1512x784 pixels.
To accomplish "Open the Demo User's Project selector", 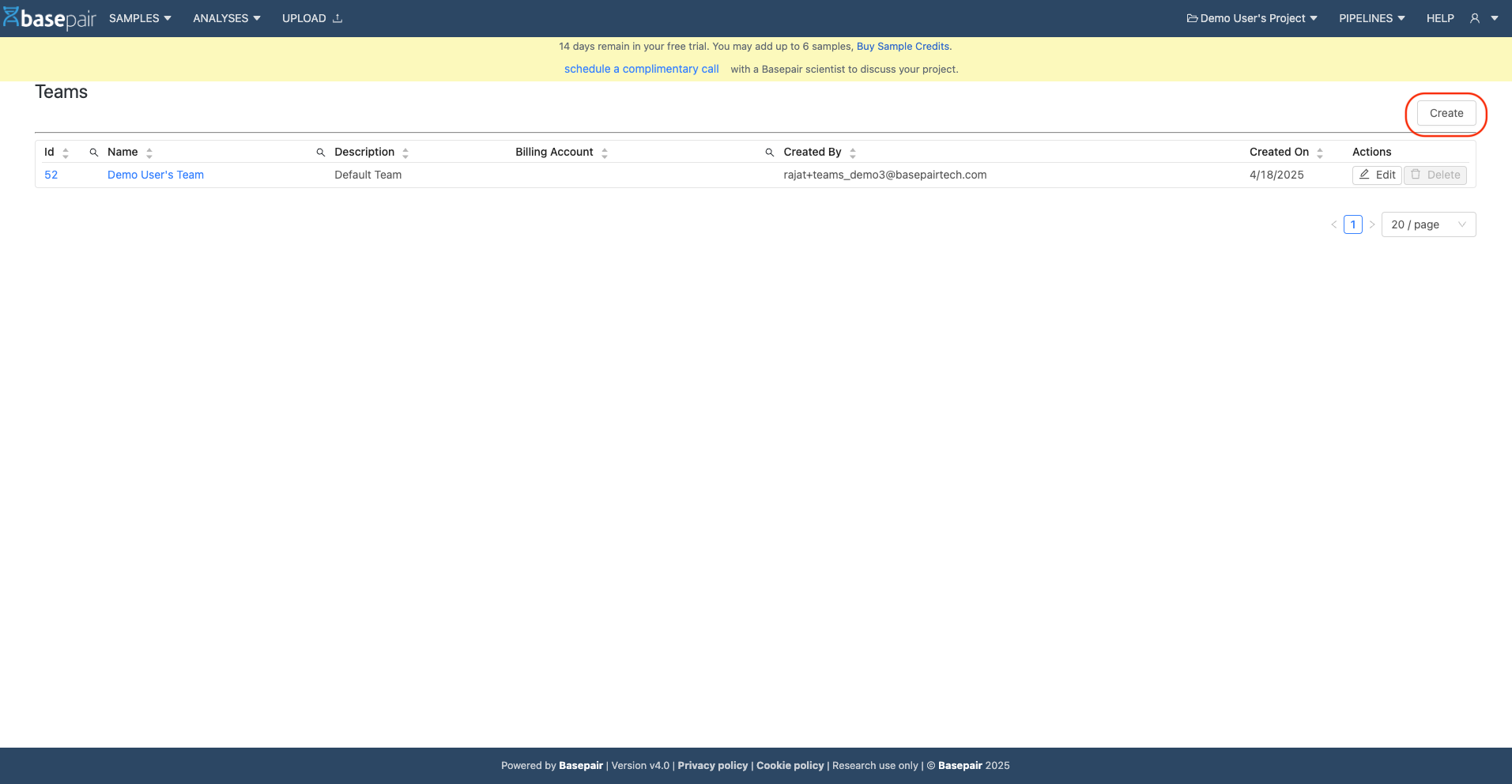I will (x=1252, y=18).
